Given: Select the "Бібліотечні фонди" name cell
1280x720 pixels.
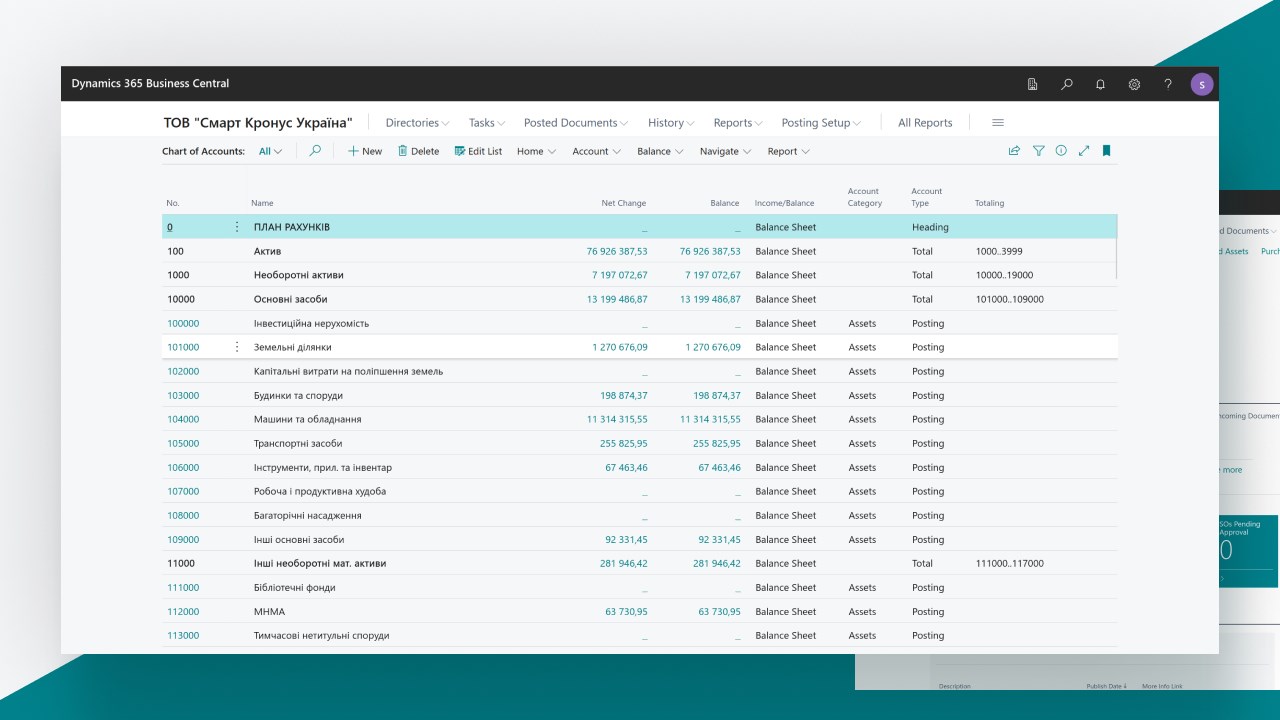Looking at the screenshot, I should point(295,587).
